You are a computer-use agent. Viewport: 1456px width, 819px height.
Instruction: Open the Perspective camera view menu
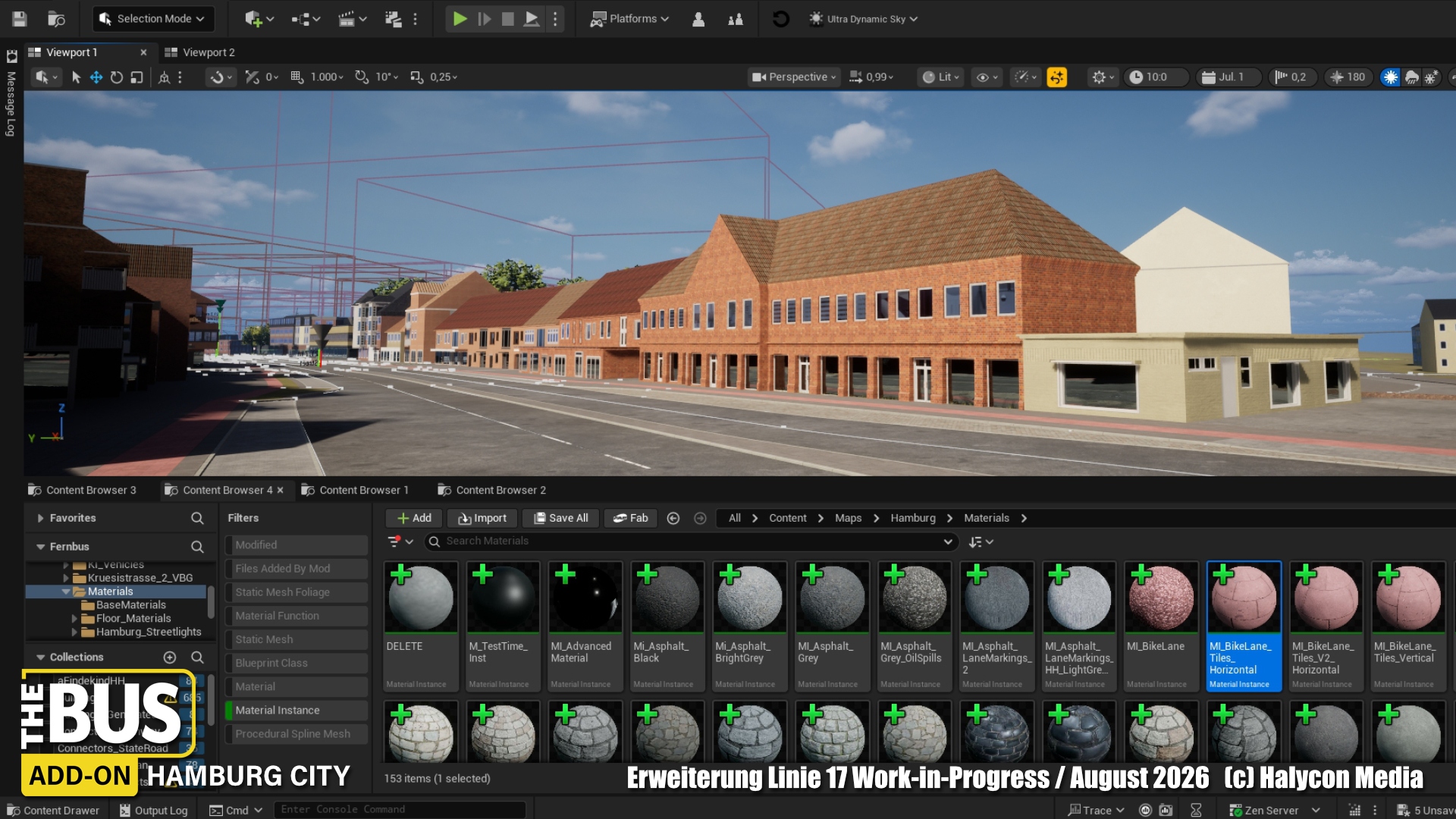pos(794,77)
